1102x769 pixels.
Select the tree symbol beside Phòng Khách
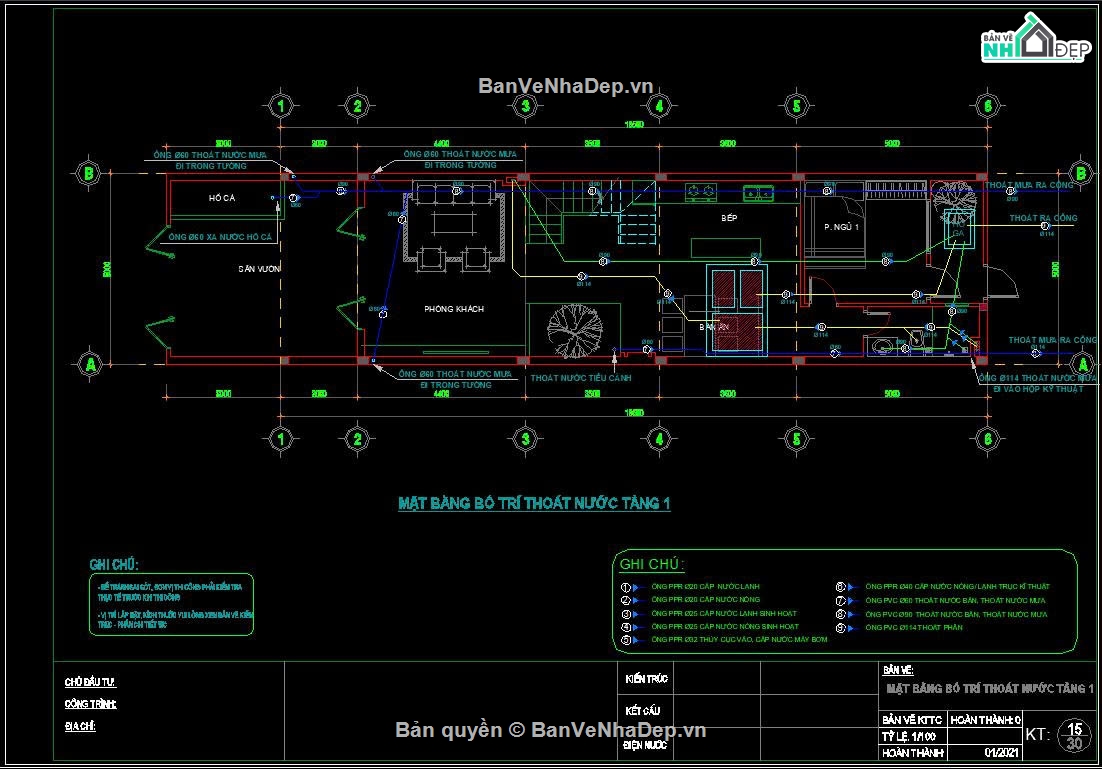pyautogui.click(x=575, y=330)
